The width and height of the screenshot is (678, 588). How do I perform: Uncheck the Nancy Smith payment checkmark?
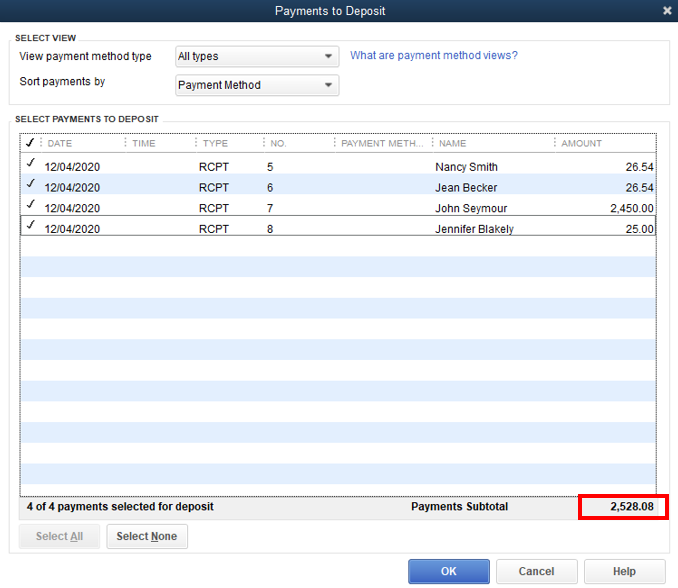31,163
